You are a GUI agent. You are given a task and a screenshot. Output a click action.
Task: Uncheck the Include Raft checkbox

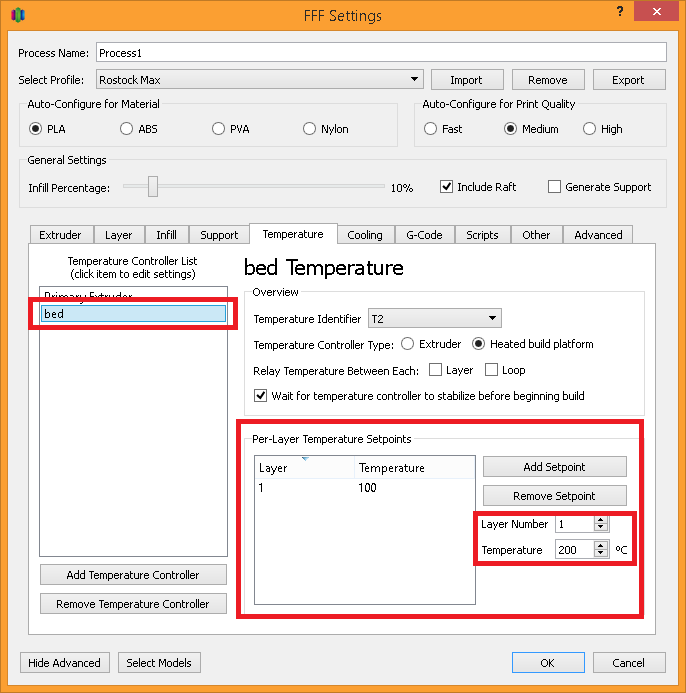tap(447, 187)
